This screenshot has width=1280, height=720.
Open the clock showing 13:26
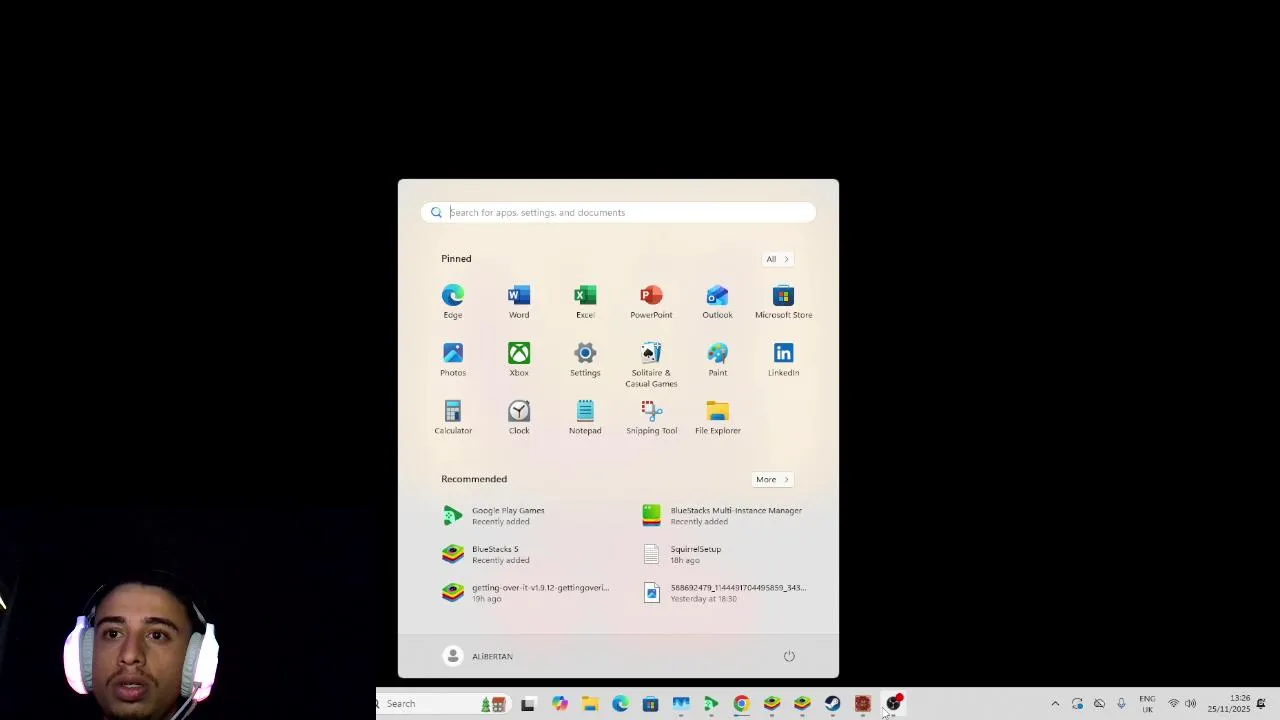pos(1228,704)
